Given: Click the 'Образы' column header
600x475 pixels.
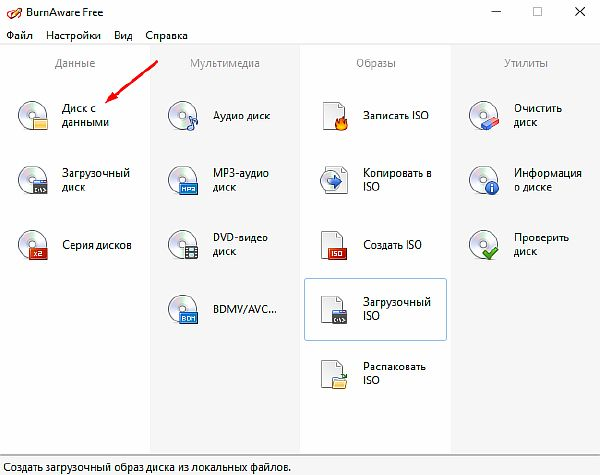Looking at the screenshot, I should [x=376, y=63].
